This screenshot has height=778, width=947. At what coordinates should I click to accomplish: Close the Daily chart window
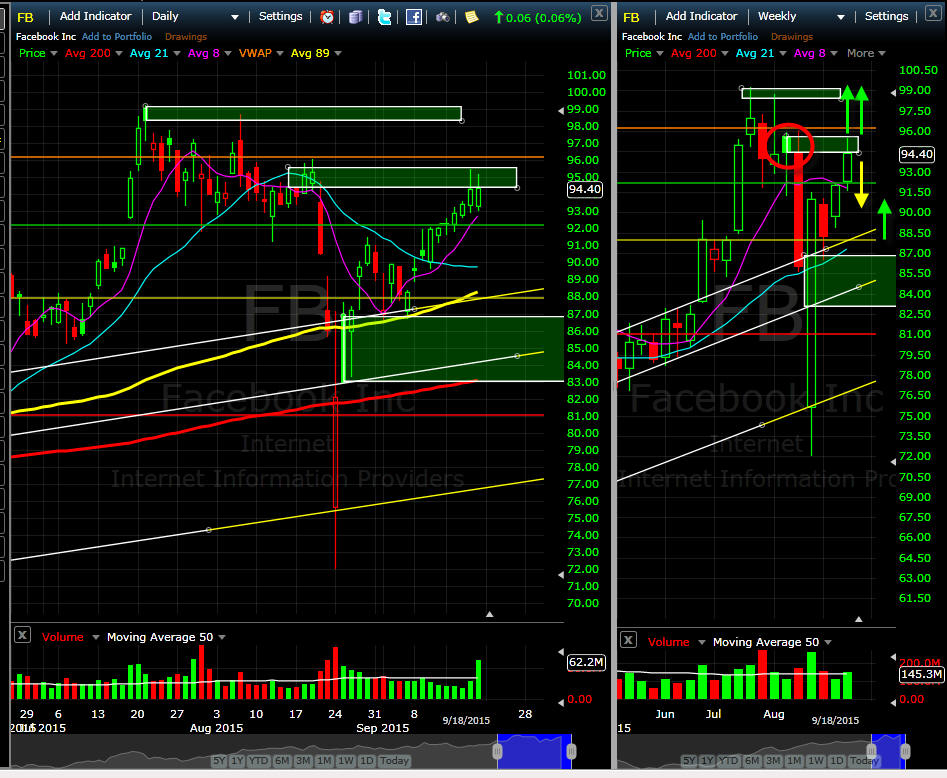pos(599,13)
